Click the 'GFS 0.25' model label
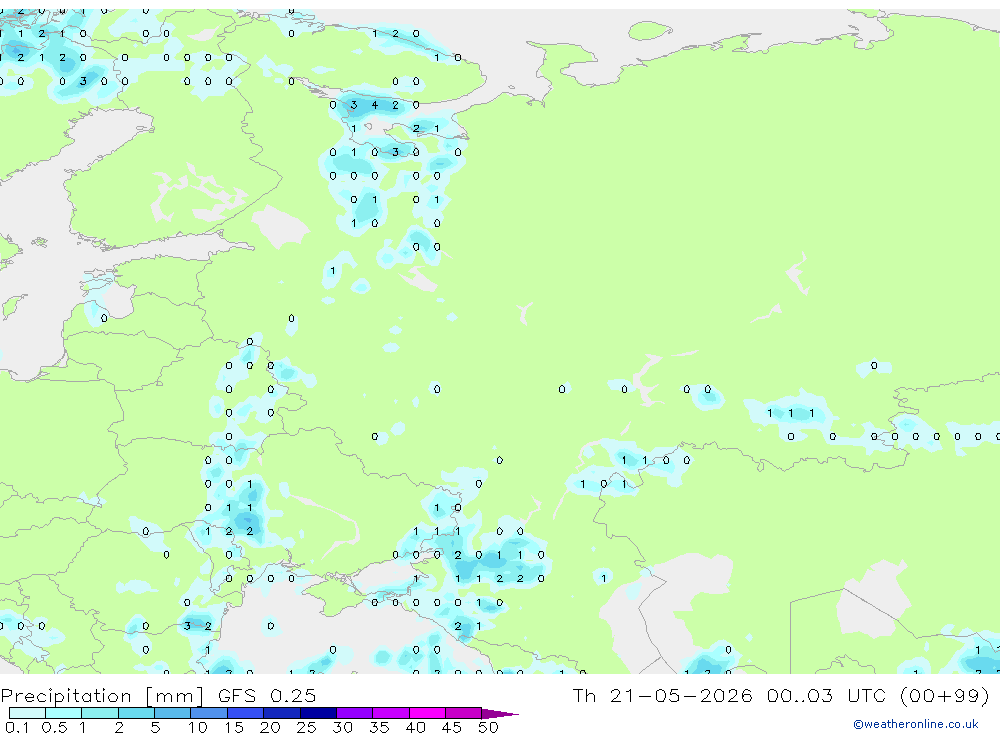The width and height of the screenshot is (1000, 733). click(x=267, y=695)
